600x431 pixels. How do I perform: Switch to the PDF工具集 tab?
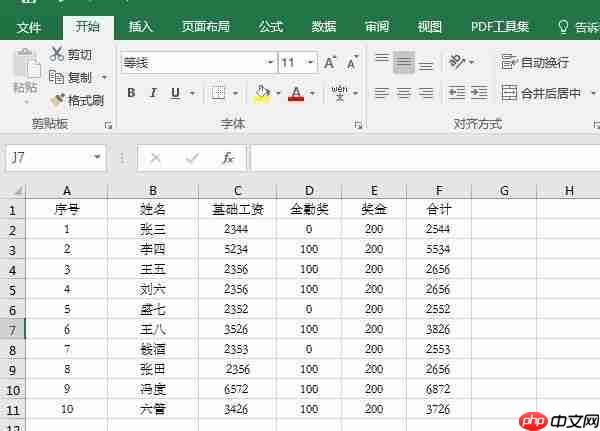500,26
